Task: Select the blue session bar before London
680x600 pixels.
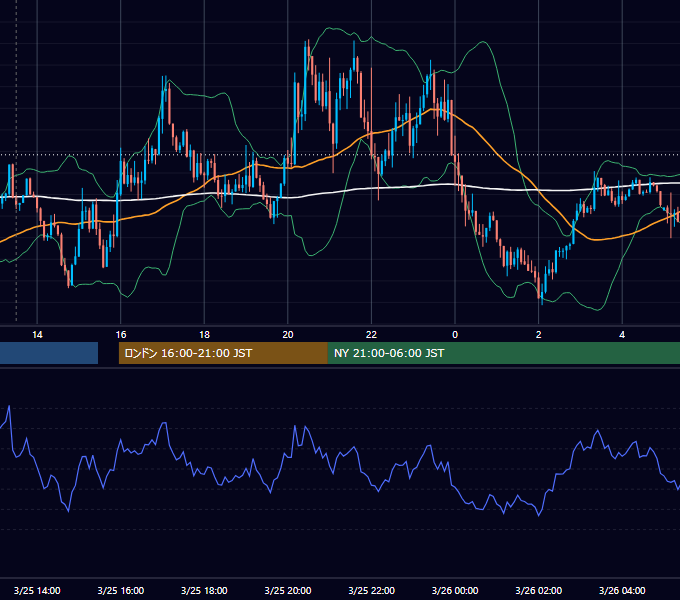Action: click(49, 353)
